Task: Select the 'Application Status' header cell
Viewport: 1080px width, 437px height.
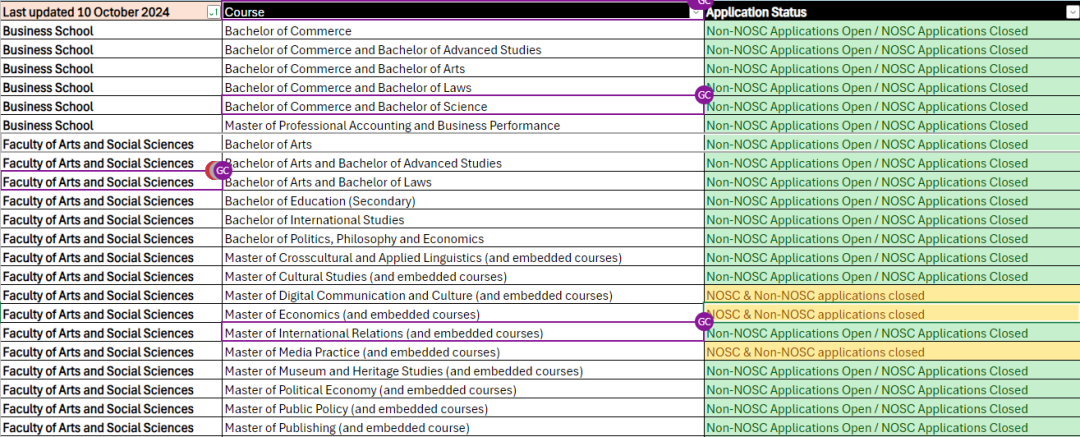Action: point(892,12)
